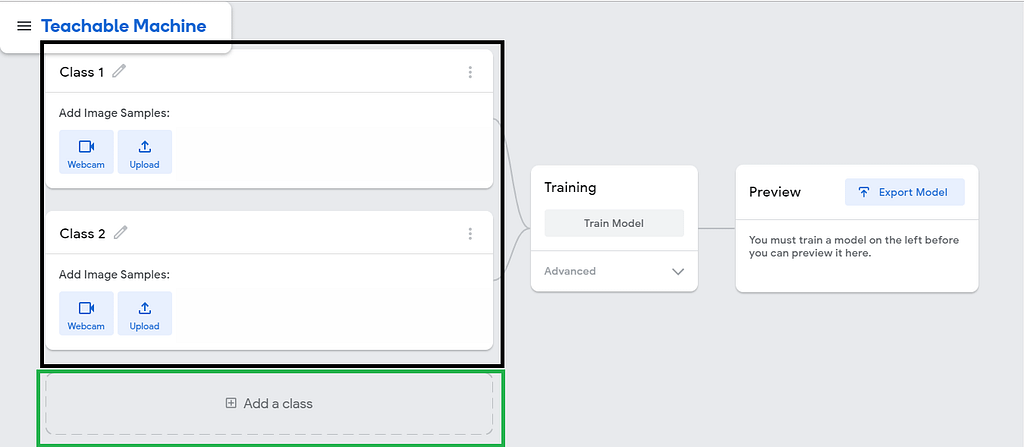The height and width of the screenshot is (447, 1024).
Task: Click the Teachable Machine title link
Action: 123,26
